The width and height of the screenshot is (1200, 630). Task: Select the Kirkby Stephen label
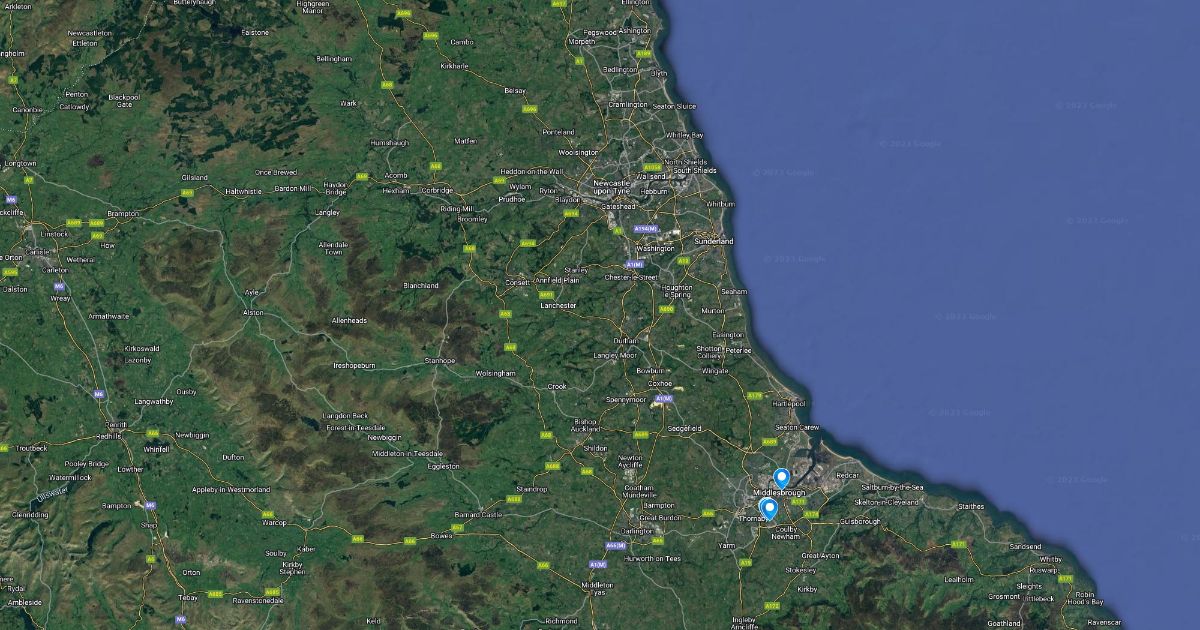(x=292, y=568)
